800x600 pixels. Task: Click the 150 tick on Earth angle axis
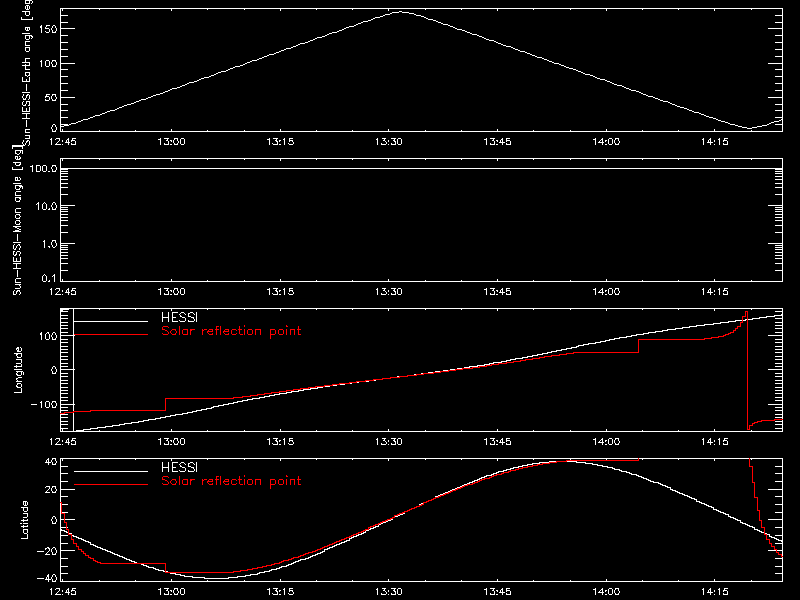coord(47,29)
